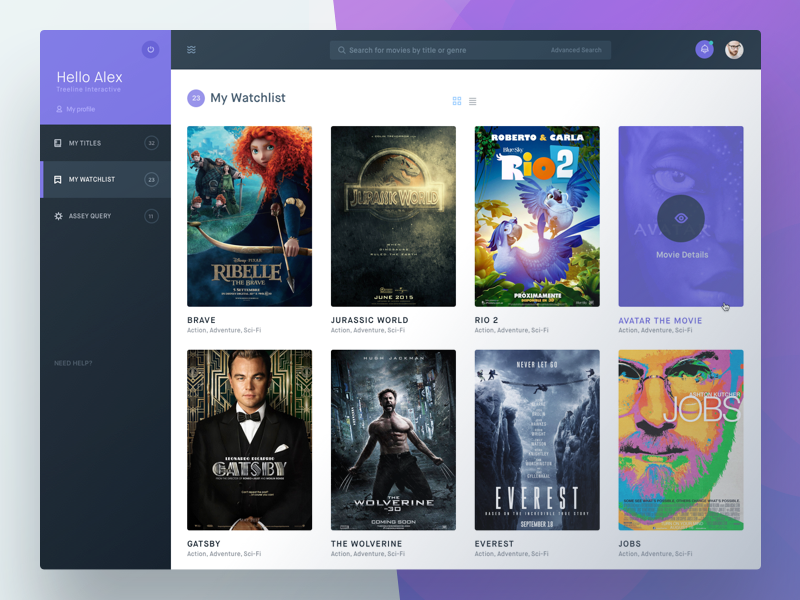This screenshot has height=600, width=800.
Task: Click the filter lines icon in top toolbar
Action: [191, 49]
